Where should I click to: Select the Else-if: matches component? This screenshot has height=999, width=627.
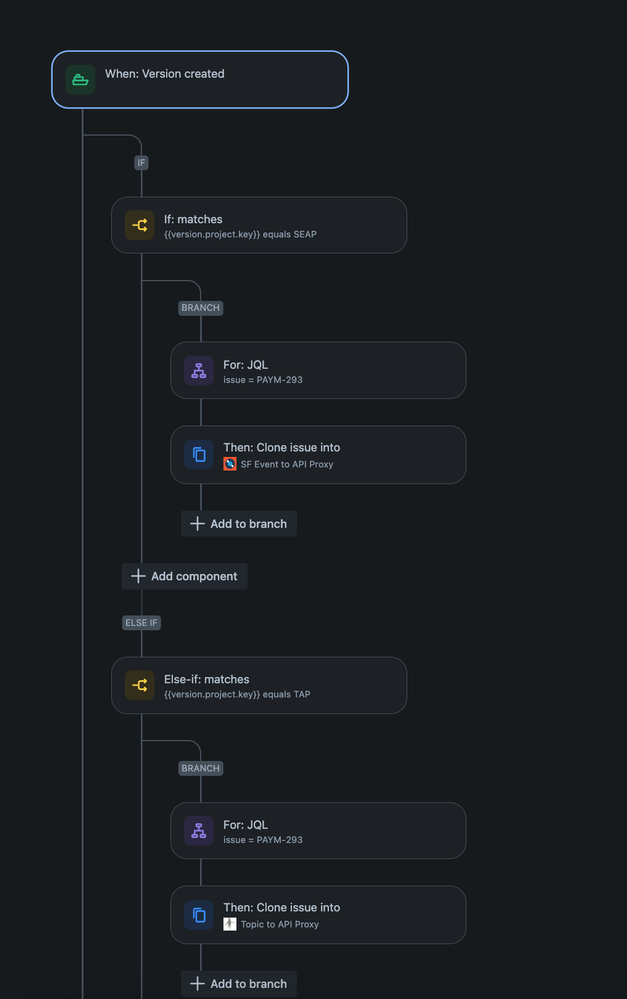point(259,685)
